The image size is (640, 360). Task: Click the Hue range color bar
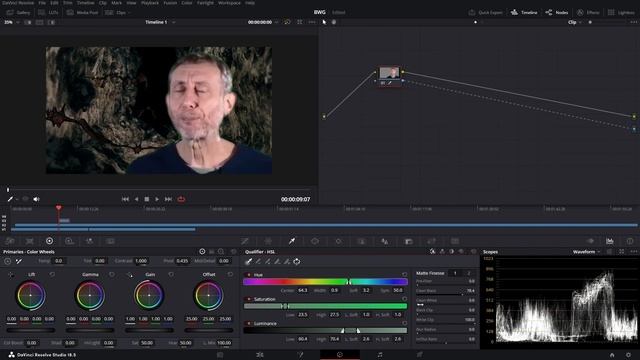325,282
